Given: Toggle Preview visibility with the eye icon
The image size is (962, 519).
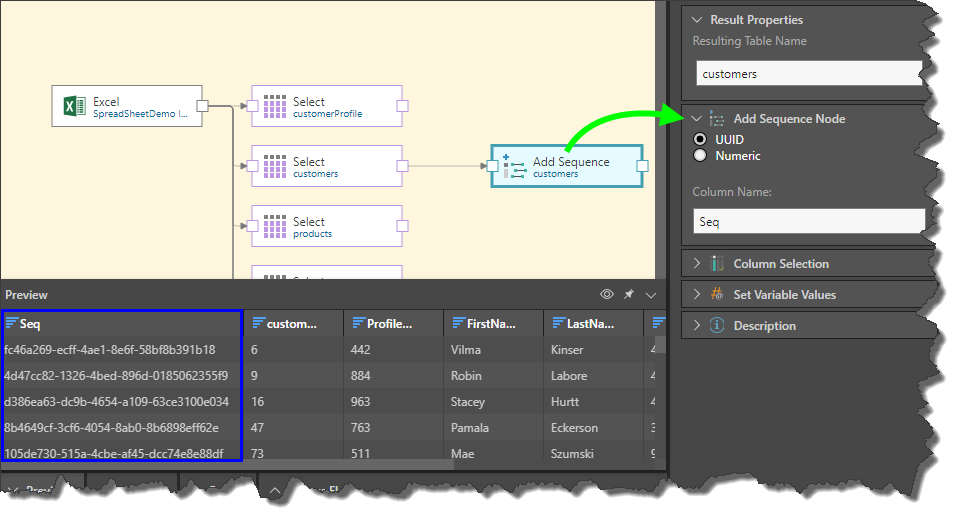Looking at the screenshot, I should (x=607, y=295).
